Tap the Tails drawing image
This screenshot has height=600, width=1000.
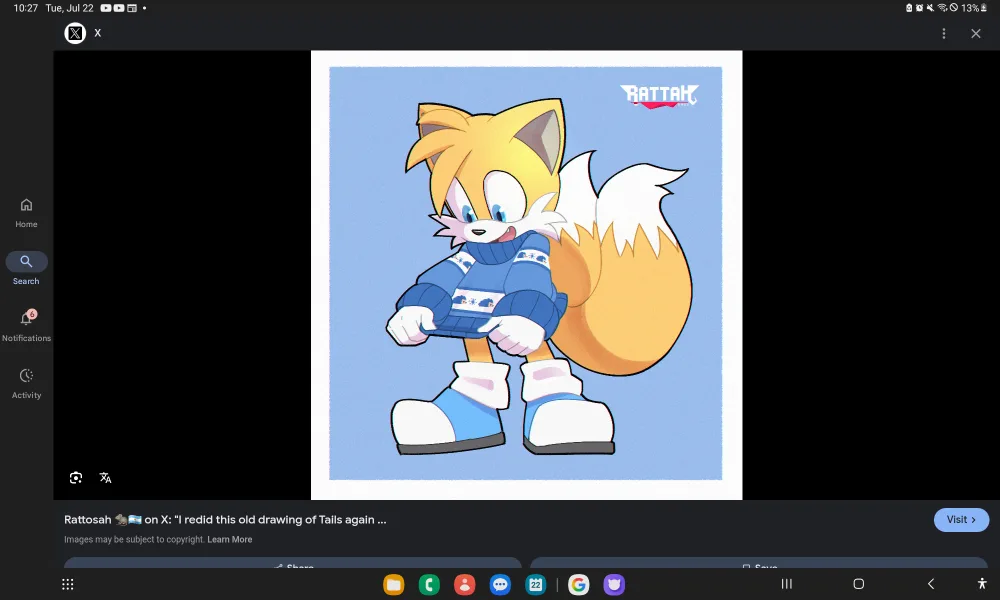pos(526,274)
